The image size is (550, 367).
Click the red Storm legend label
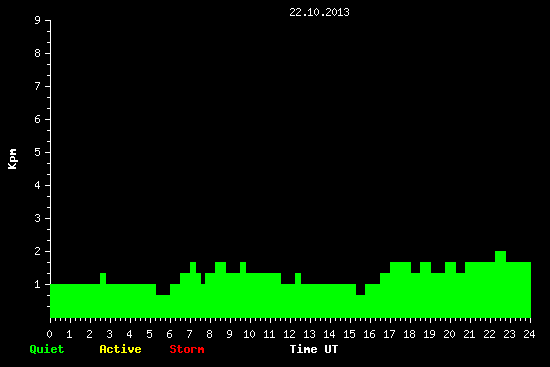click(x=187, y=349)
